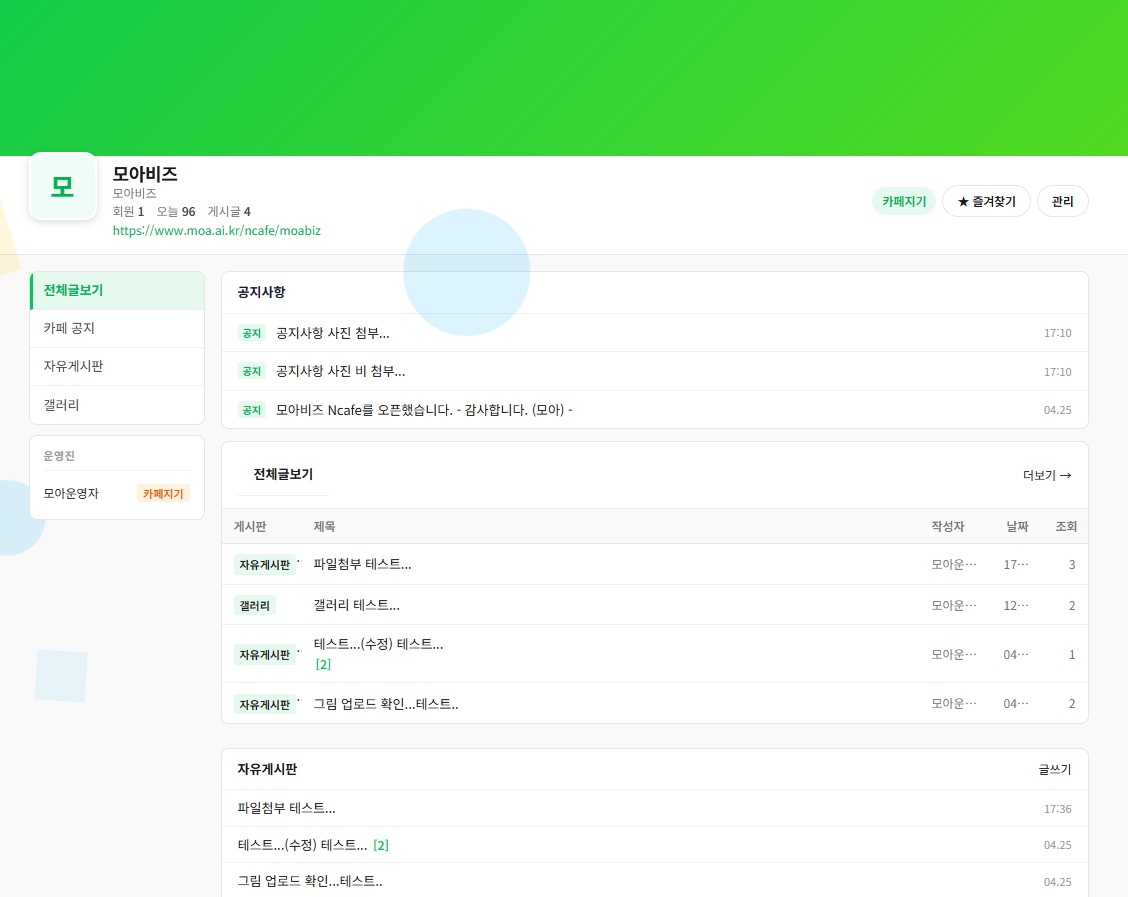Click 글쓰기 in 자유게시판 section

pos(1054,769)
